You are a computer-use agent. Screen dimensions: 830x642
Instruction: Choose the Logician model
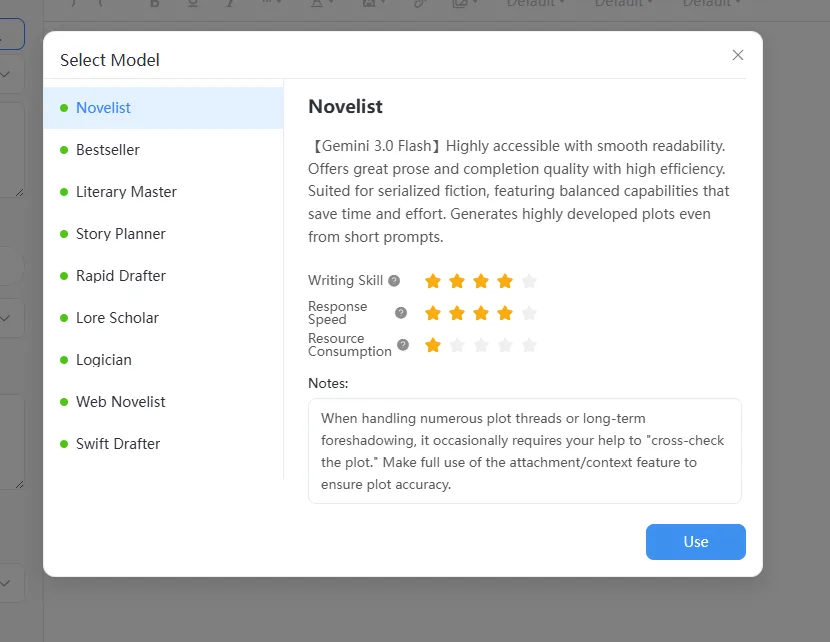(164, 360)
